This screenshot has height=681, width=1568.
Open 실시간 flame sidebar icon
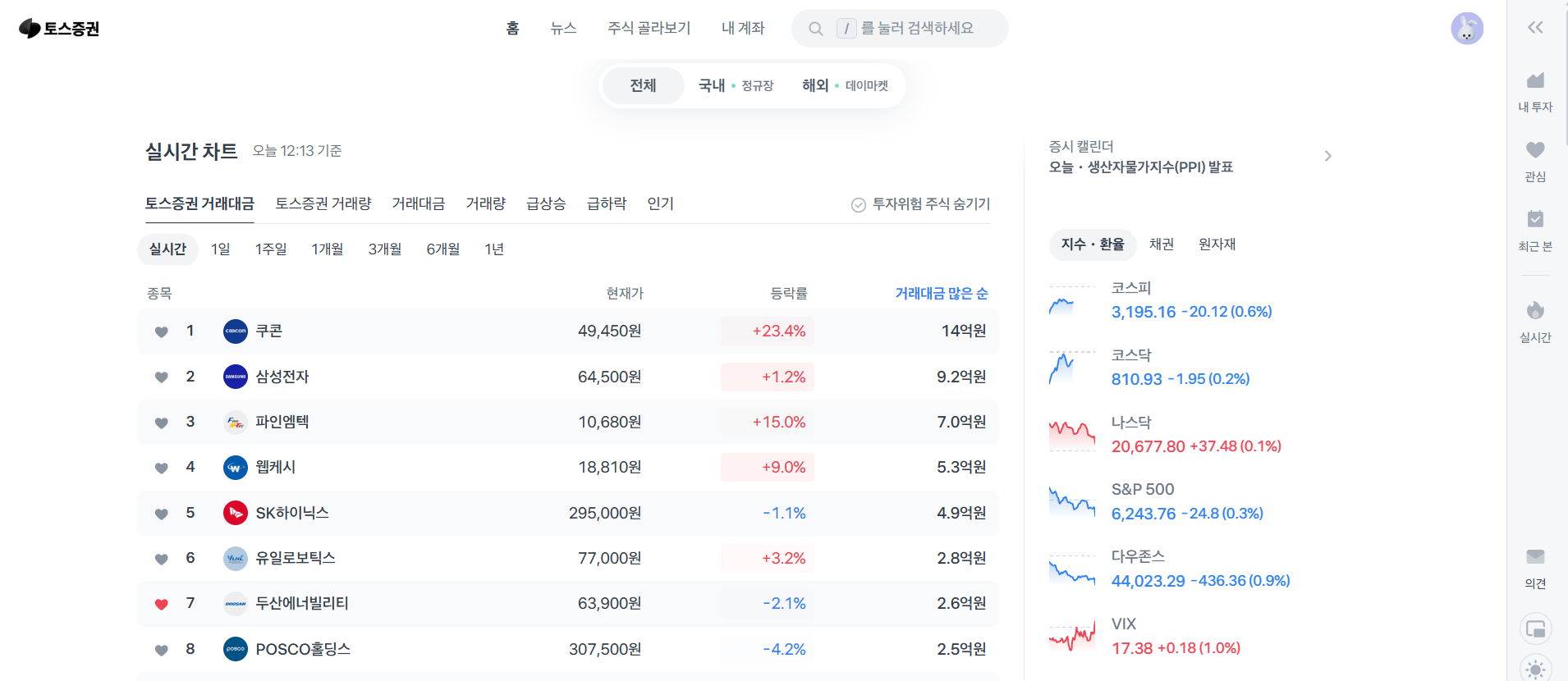pos(1535,310)
